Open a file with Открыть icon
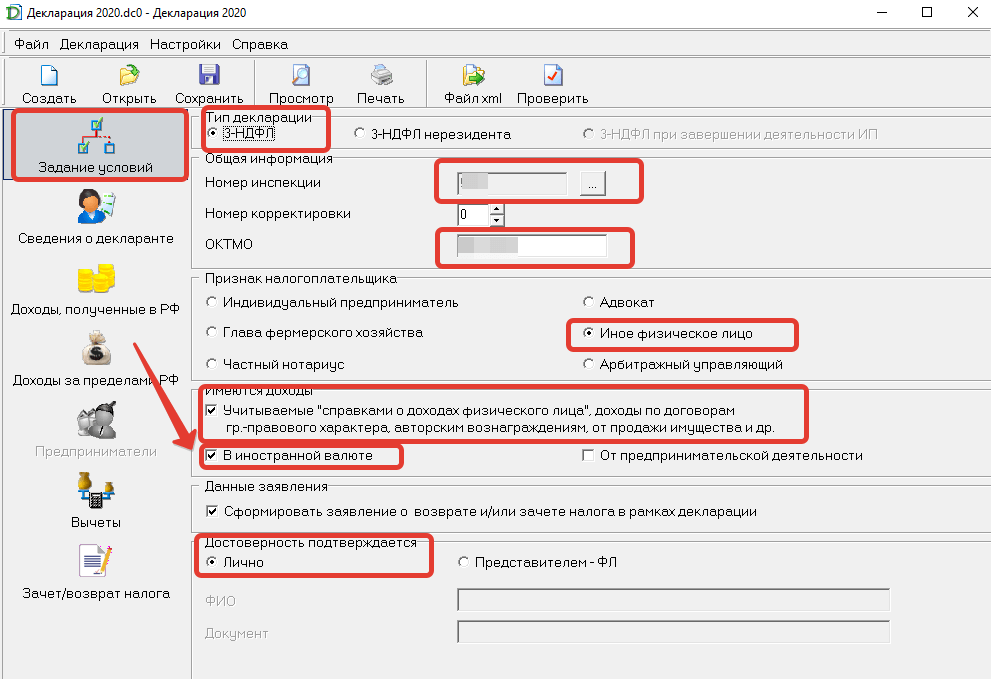 tap(129, 76)
